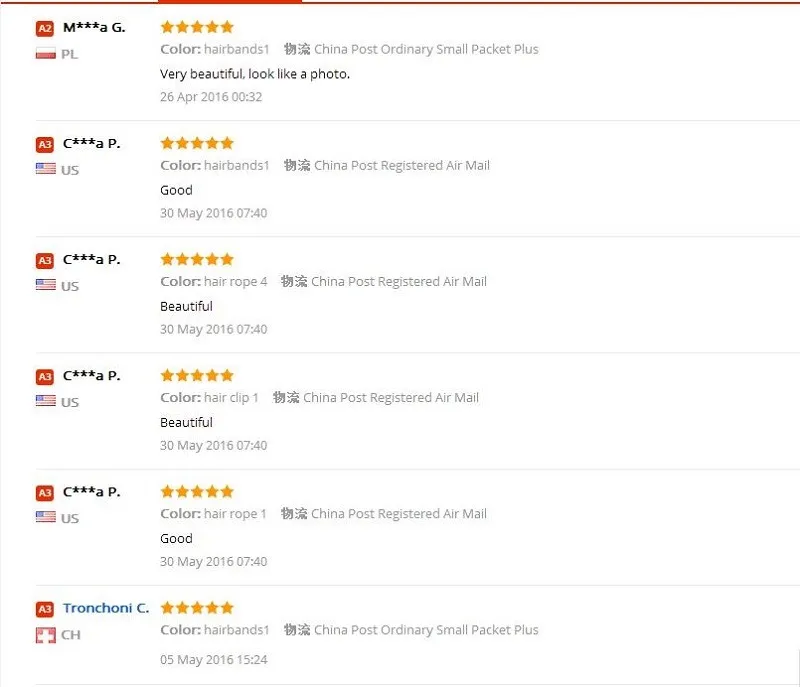
Task: Click the A3 badge on the hair rope 1 review
Action: 45,493
